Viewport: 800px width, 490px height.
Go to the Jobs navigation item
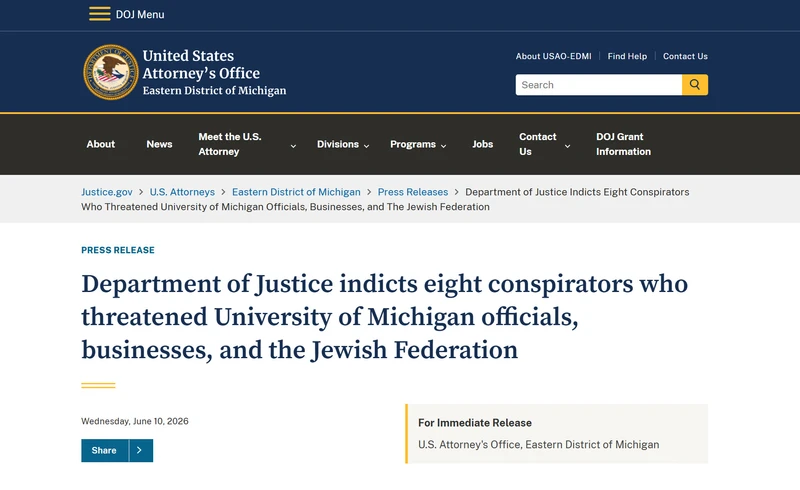click(482, 144)
